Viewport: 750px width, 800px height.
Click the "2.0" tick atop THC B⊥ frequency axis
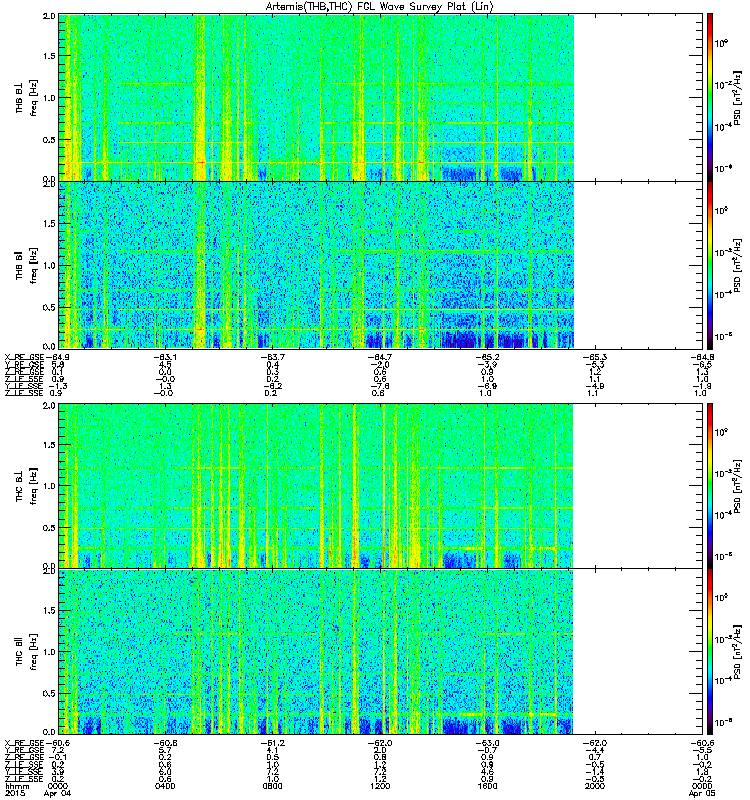coord(49,406)
